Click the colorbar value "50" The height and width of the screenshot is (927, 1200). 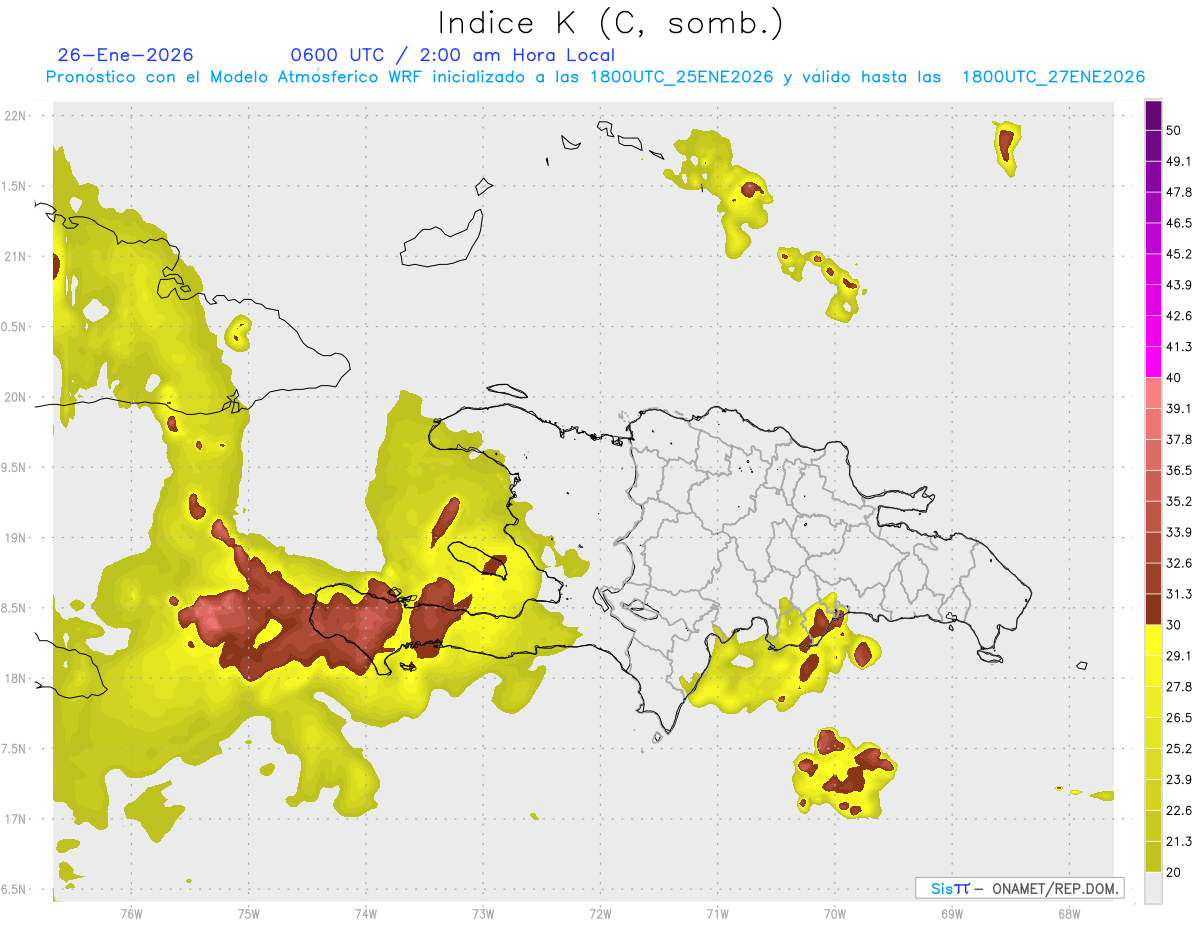tap(1174, 131)
